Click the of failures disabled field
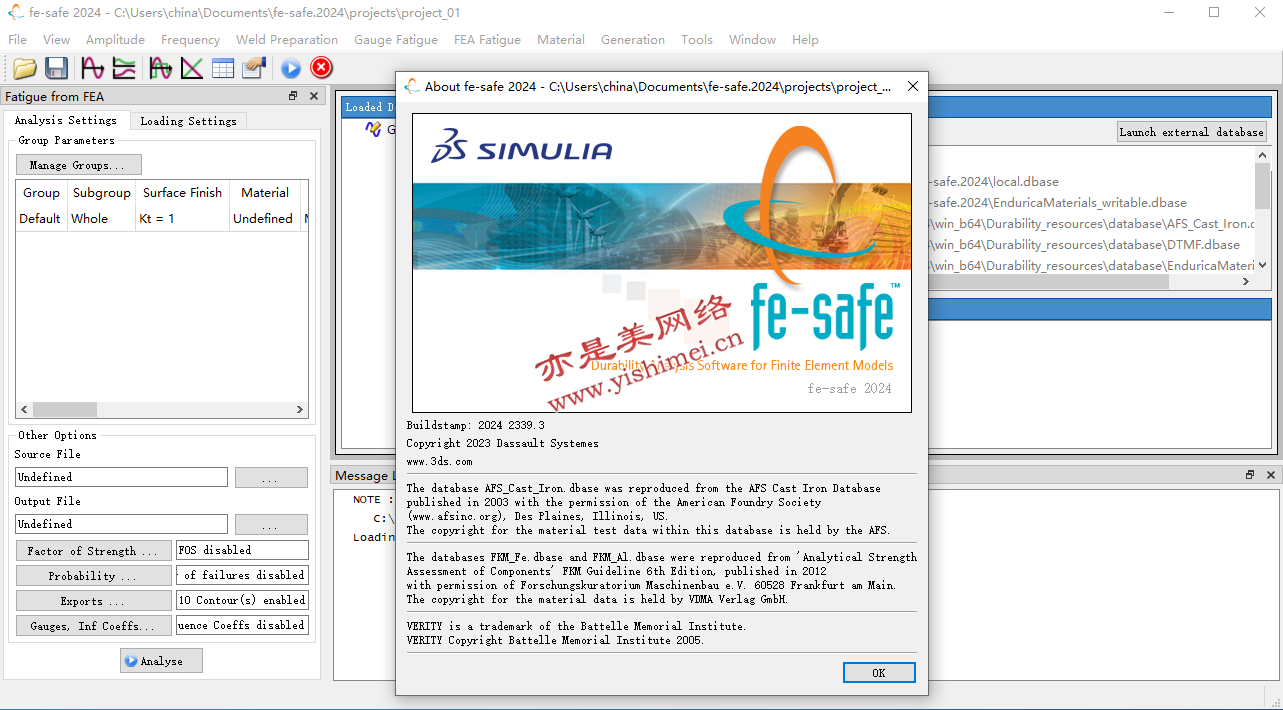 (242, 575)
